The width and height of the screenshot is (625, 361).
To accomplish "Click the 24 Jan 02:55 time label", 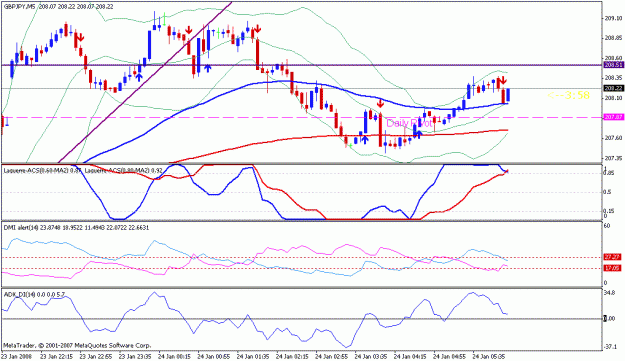I will [332, 356].
